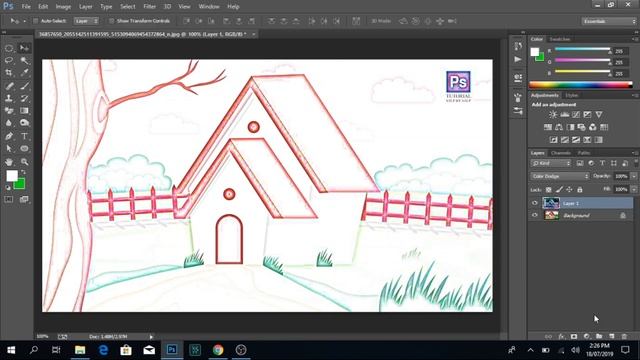Select the Brush tool
Screen dimensions: 640x360
(24, 86)
